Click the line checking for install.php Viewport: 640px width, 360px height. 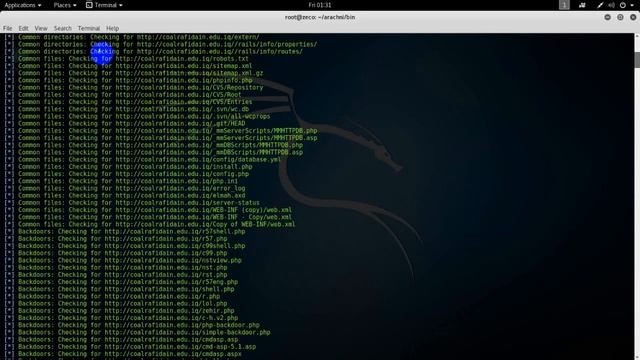tap(128, 167)
